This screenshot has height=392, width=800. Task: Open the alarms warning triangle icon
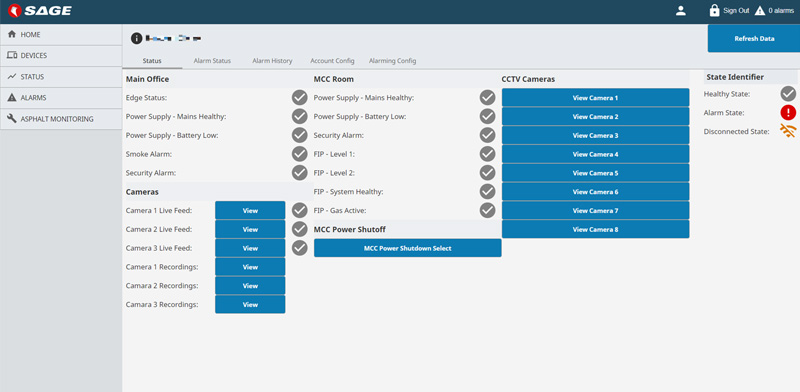point(760,11)
